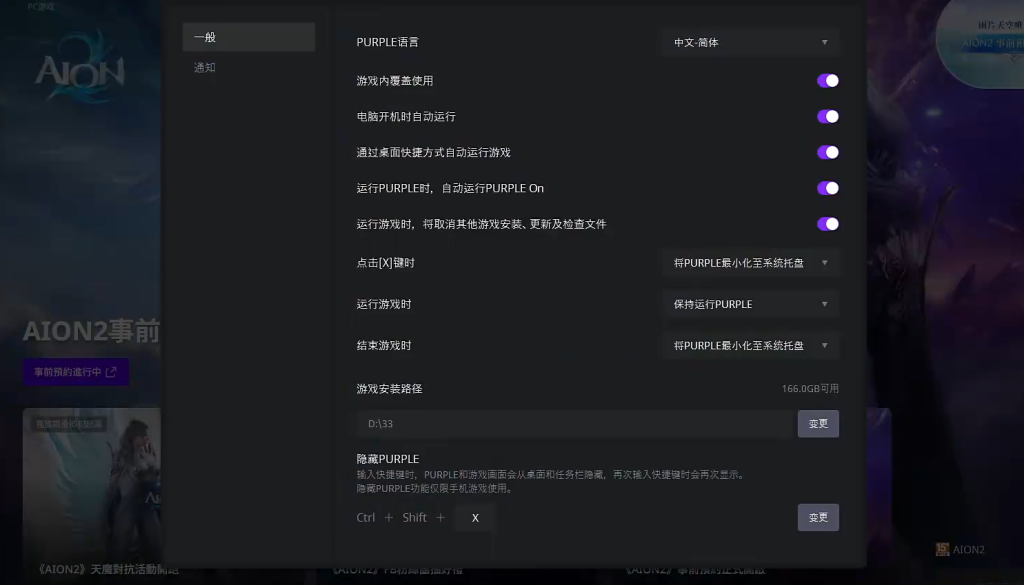Toggle the 游戏内覆盖使用 switch
The height and width of the screenshot is (585, 1024).
click(827, 81)
